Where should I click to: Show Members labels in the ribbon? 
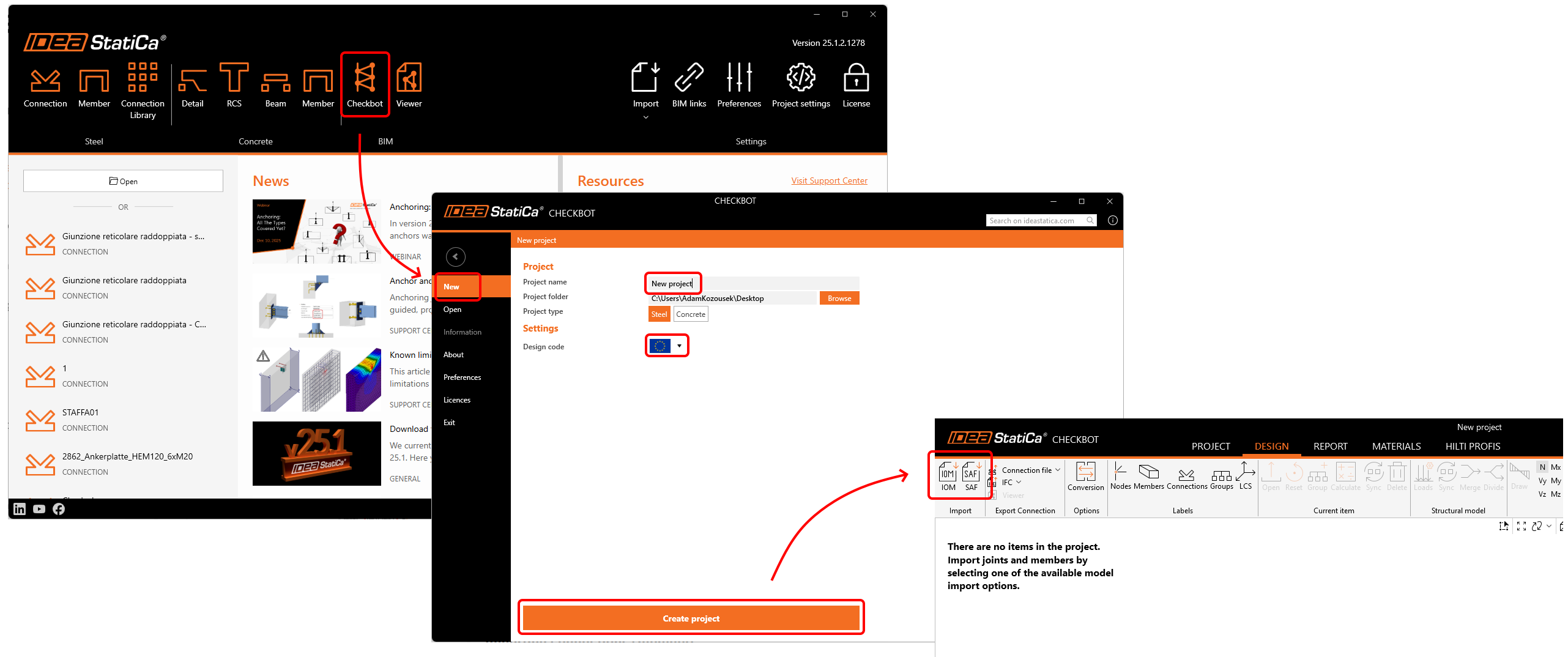tap(1149, 477)
